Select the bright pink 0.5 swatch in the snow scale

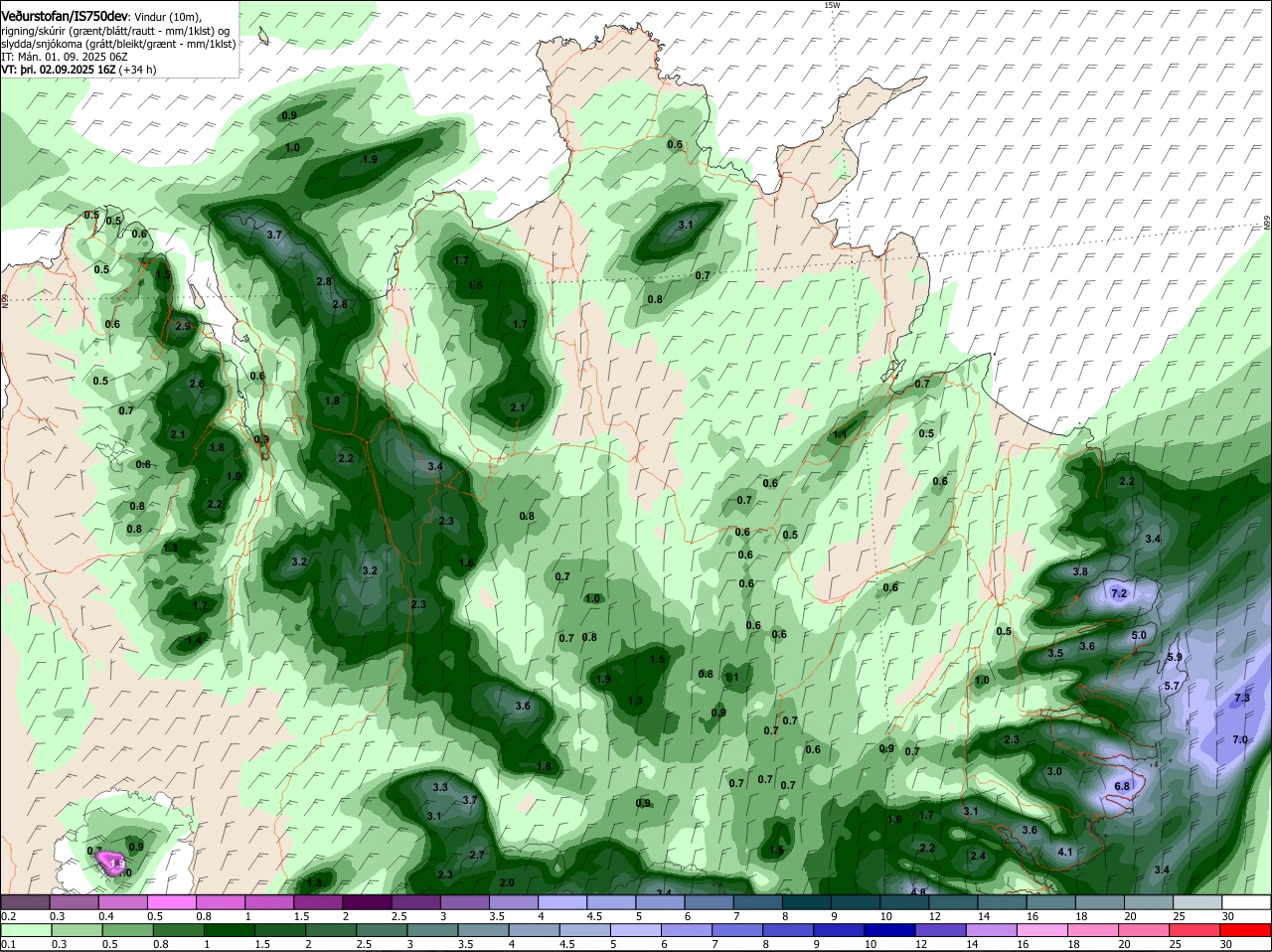click(x=171, y=901)
